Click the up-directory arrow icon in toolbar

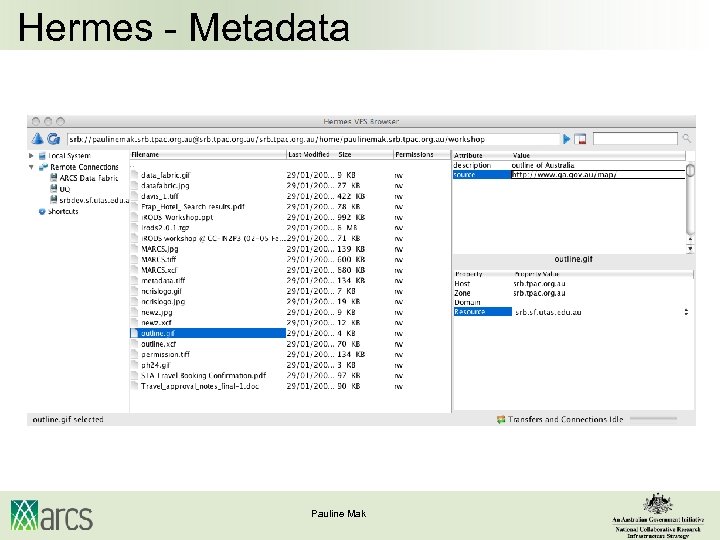[x=38, y=138]
